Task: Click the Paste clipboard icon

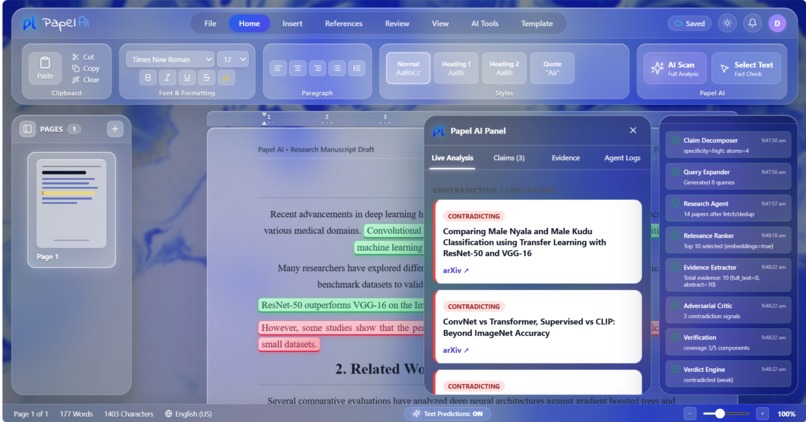Action: [x=45, y=68]
